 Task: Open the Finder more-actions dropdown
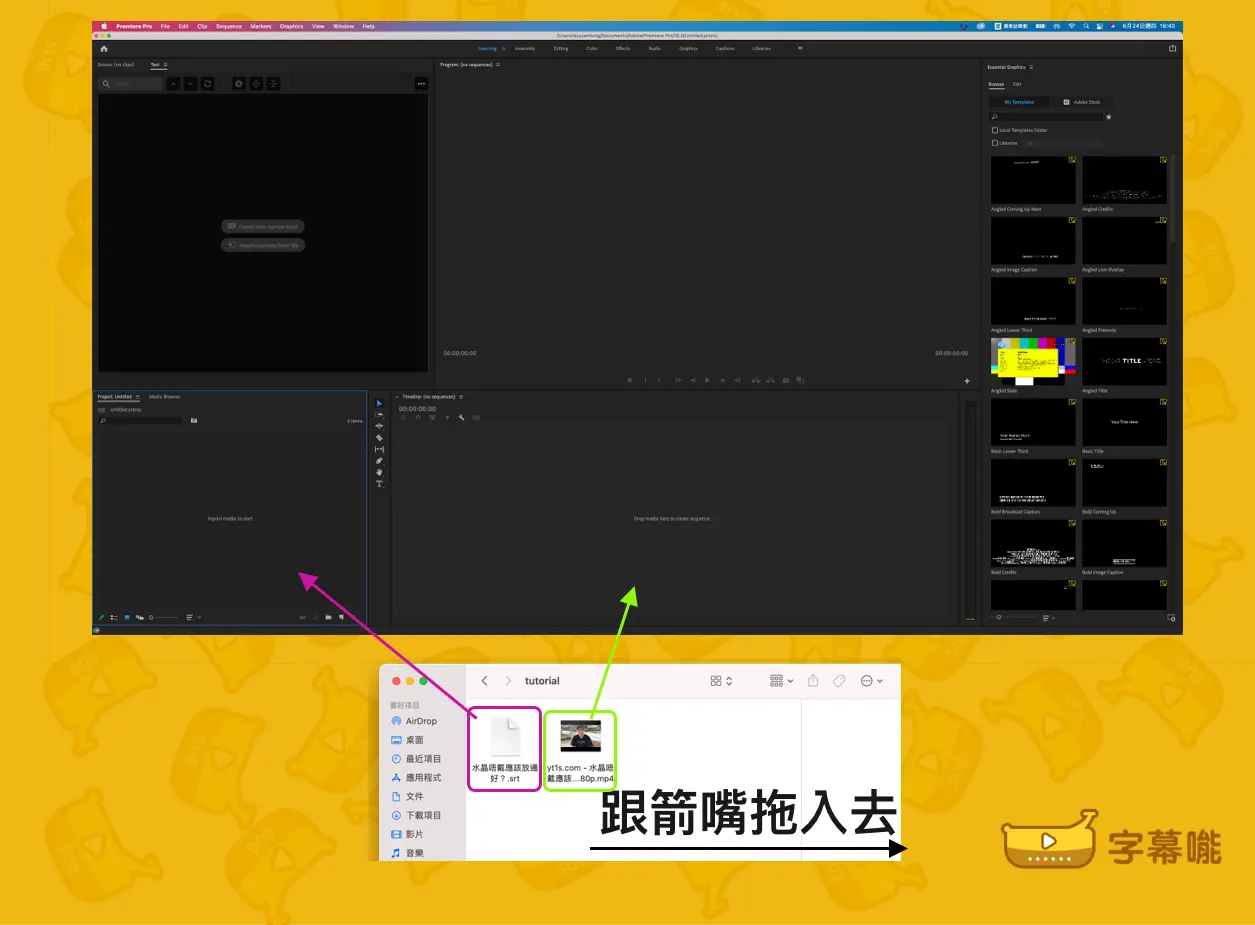point(872,681)
